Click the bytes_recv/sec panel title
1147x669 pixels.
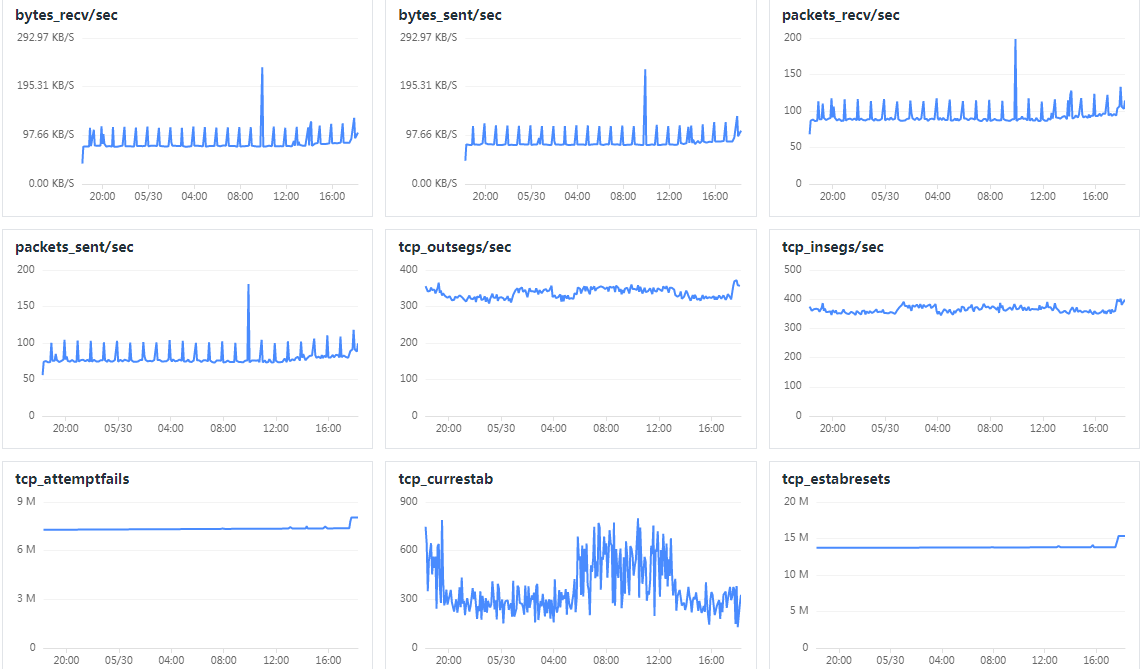pos(66,15)
